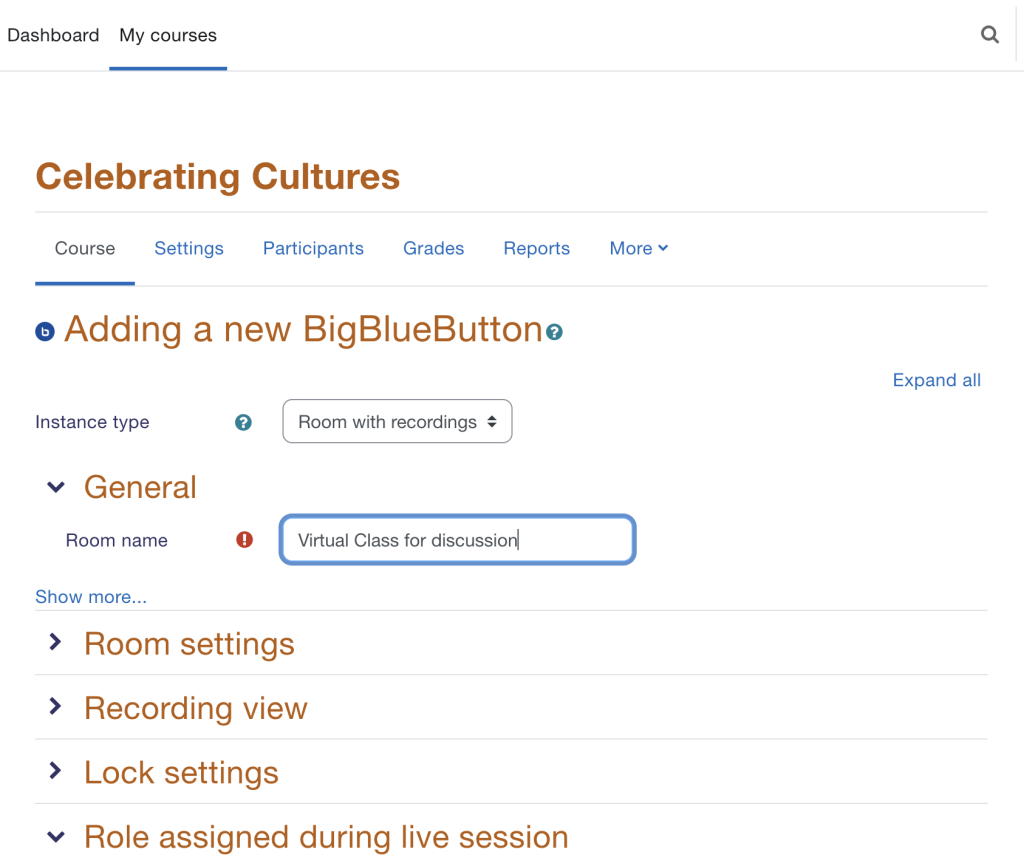Open the More menu dropdown
1024x855 pixels.
(x=638, y=248)
